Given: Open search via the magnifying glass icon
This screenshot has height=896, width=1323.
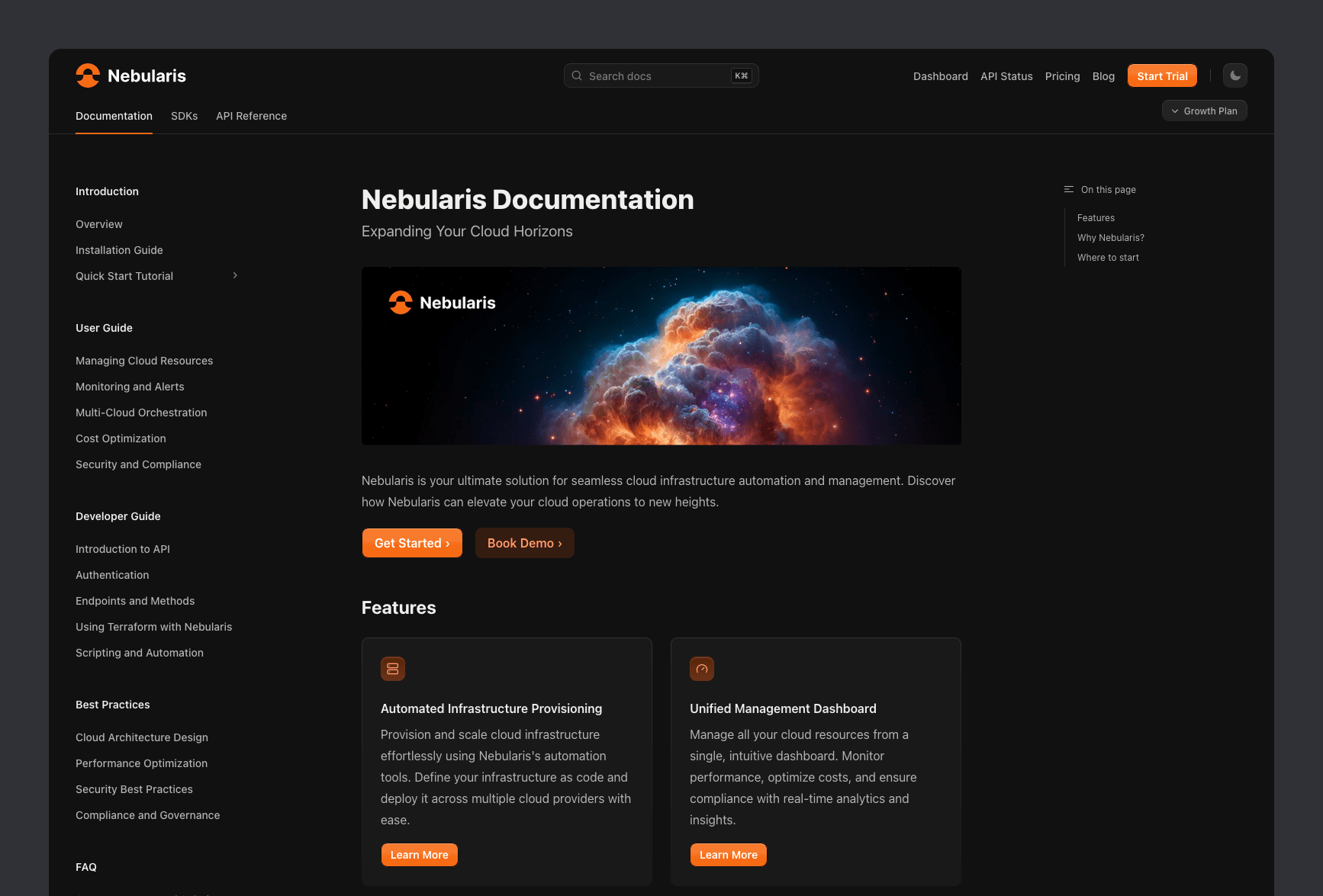Looking at the screenshot, I should coord(577,75).
